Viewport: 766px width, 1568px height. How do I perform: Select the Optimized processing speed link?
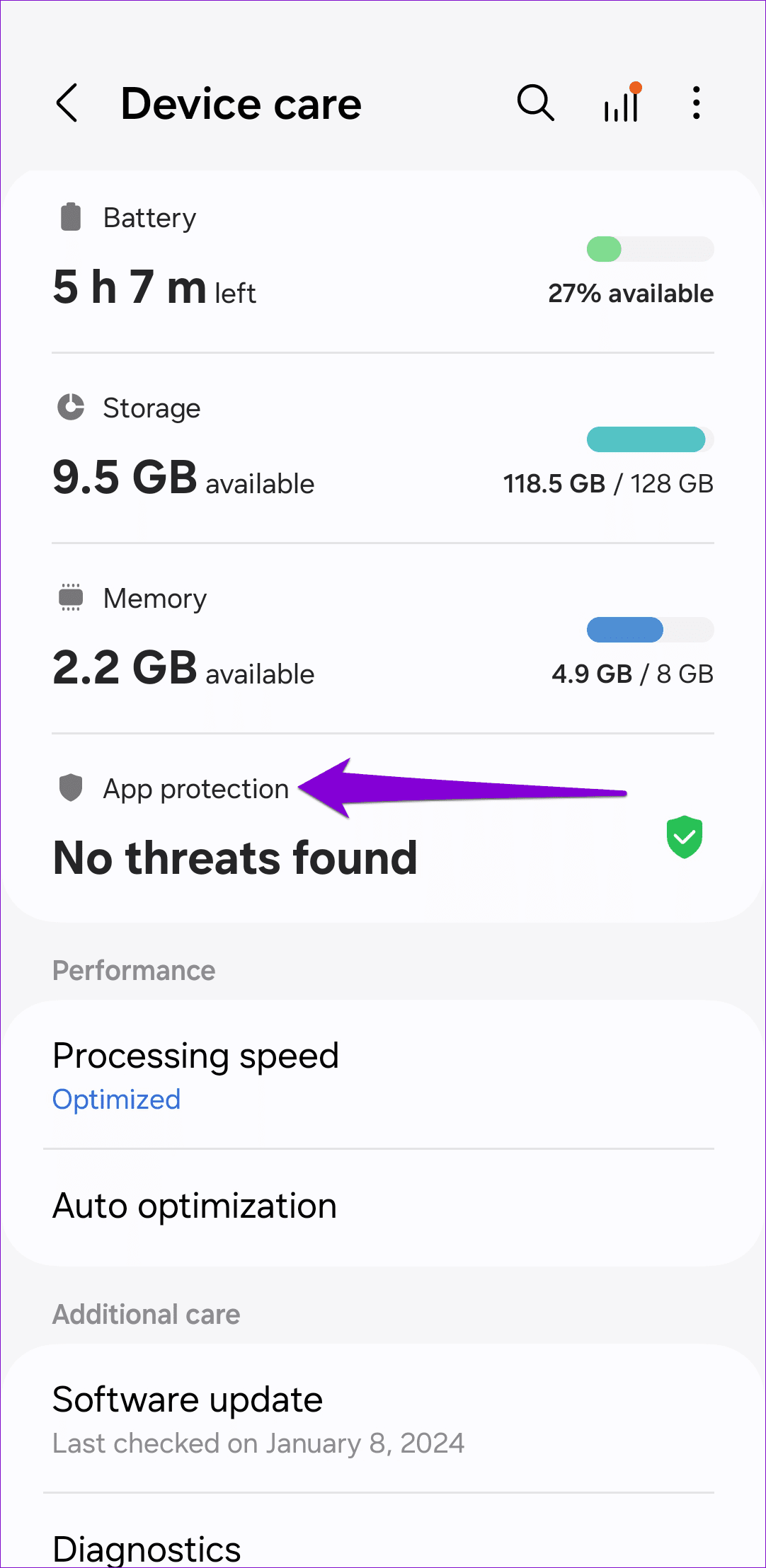[x=117, y=1100]
